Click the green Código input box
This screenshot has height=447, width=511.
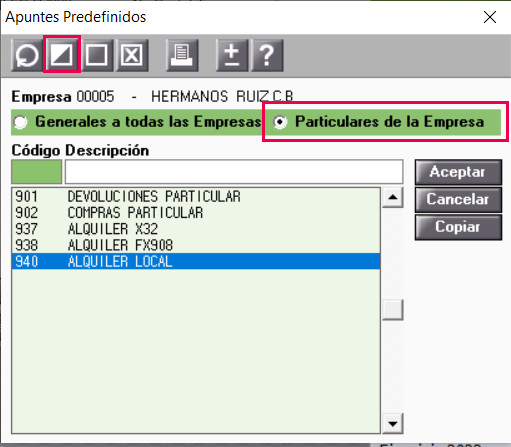36,172
